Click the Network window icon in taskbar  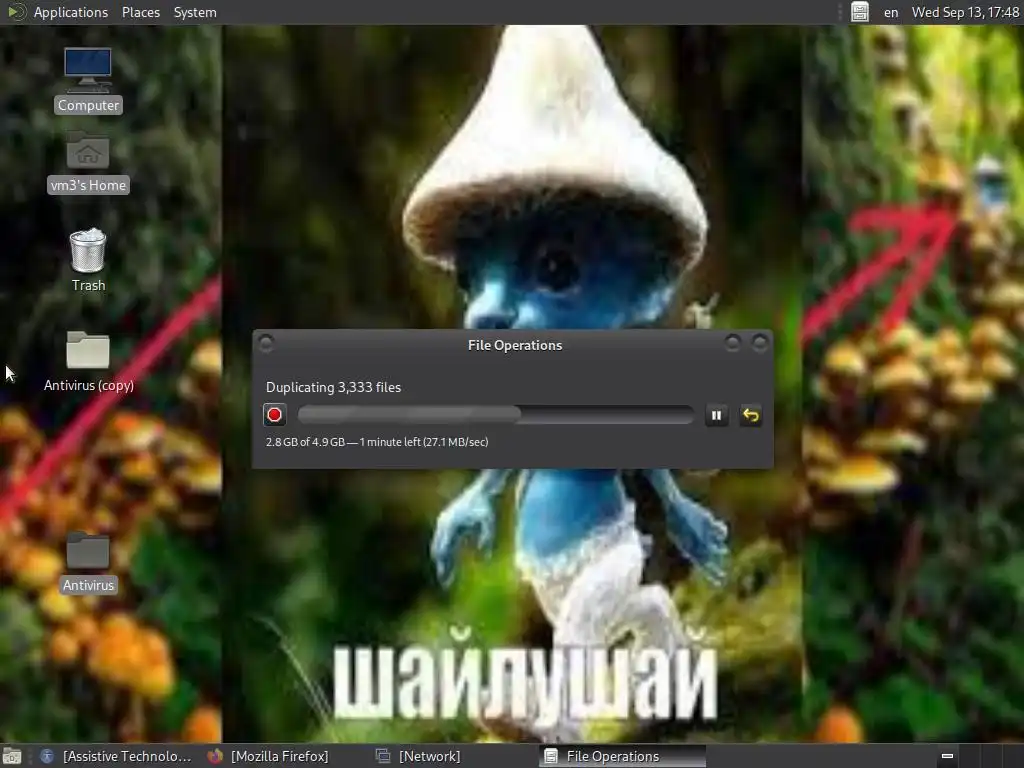point(383,756)
